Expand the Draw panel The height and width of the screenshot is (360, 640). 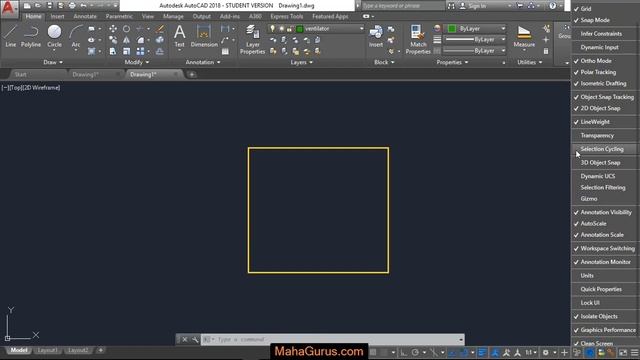coord(53,62)
